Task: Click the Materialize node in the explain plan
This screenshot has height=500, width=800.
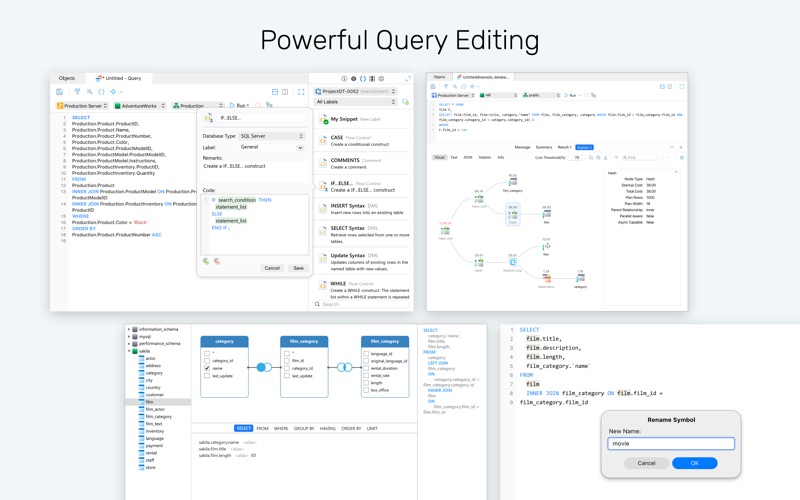Action: (546, 278)
